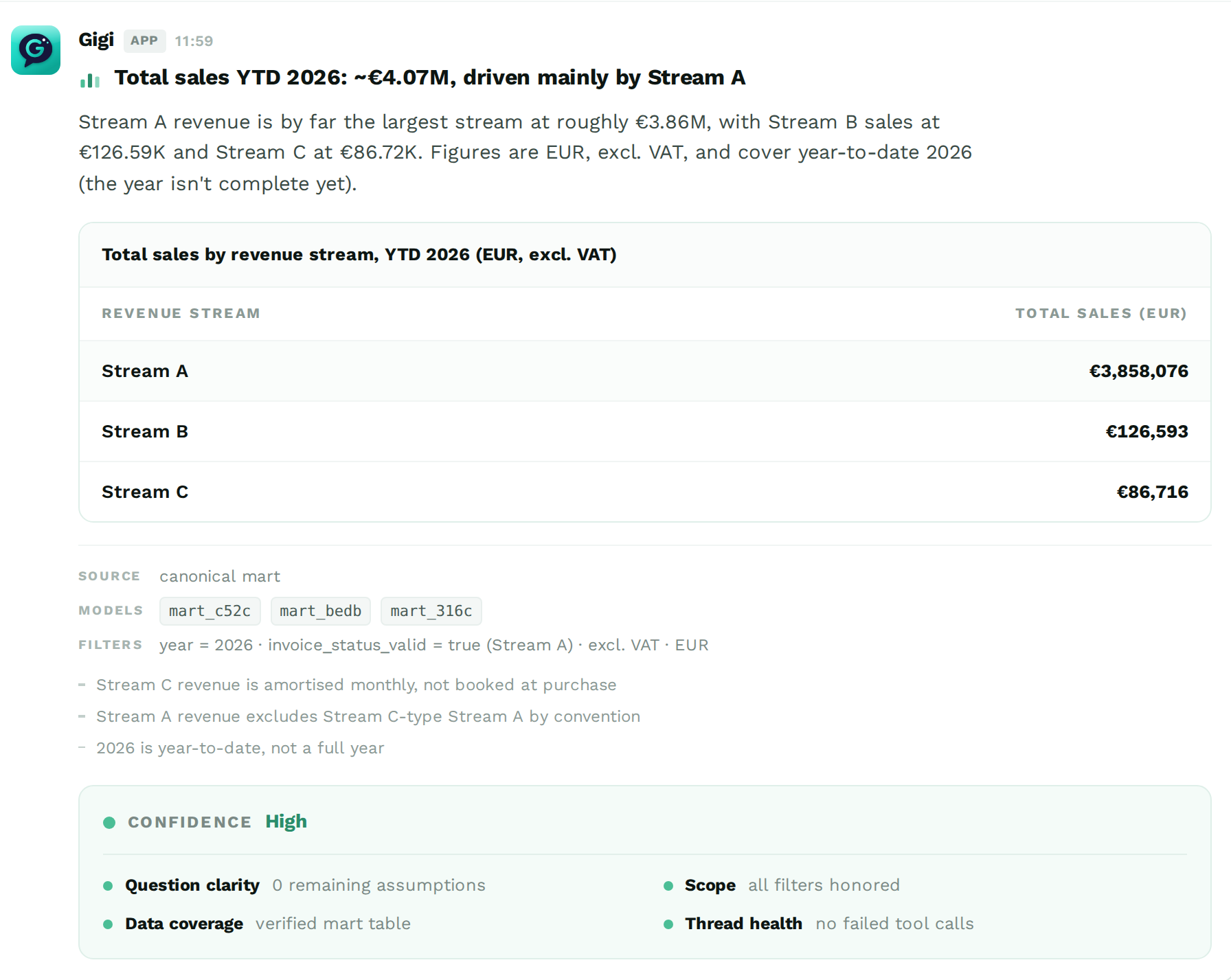Image resolution: width=1231 pixels, height=980 pixels.
Task: Click the FILTERS label
Action: click(x=111, y=646)
